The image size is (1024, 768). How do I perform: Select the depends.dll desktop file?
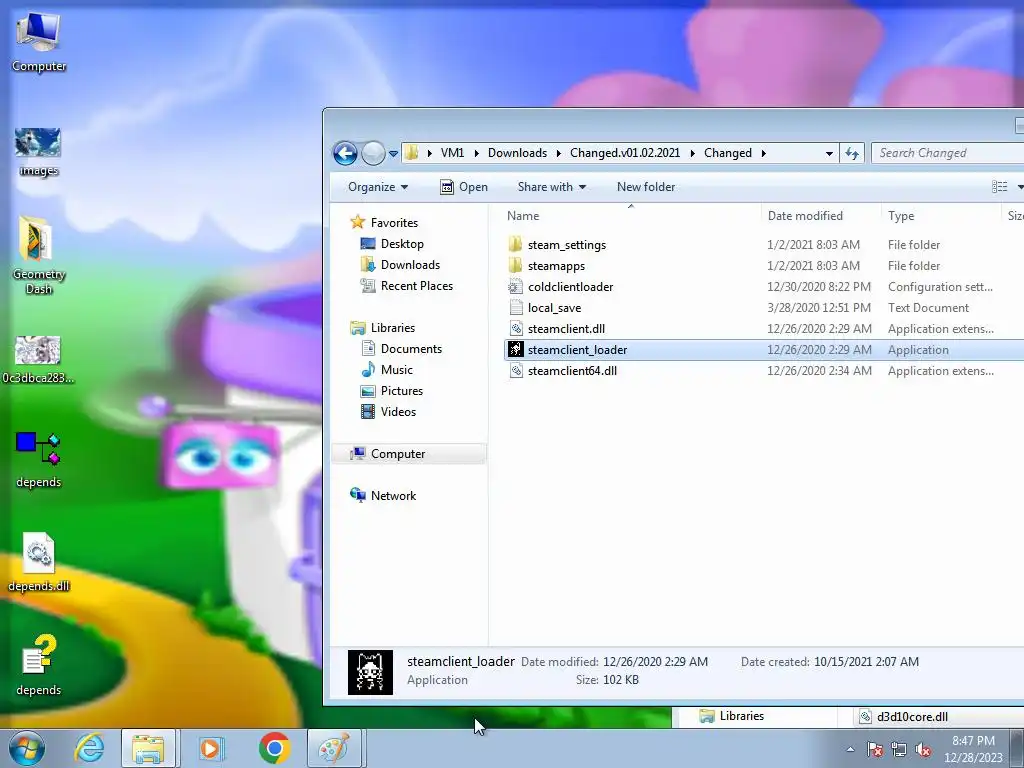(x=39, y=562)
